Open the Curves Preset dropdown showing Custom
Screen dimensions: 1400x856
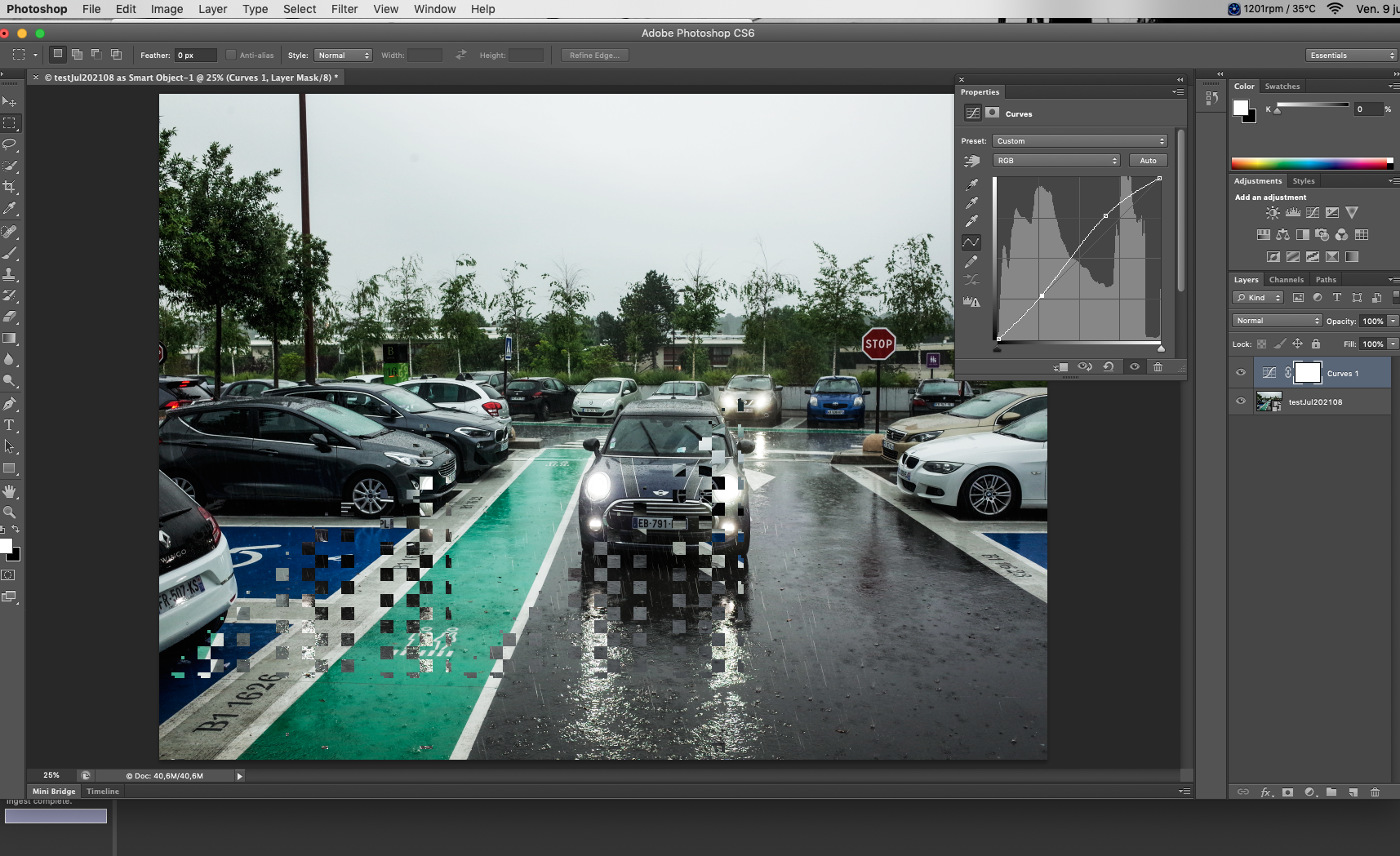point(1079,140)
